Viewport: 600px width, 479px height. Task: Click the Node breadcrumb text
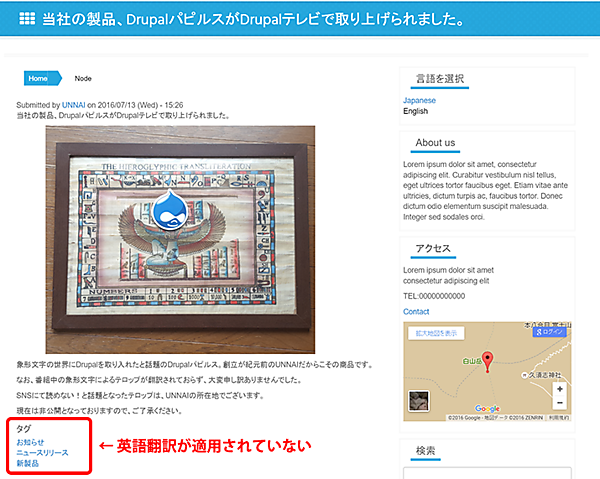[83, 78]
